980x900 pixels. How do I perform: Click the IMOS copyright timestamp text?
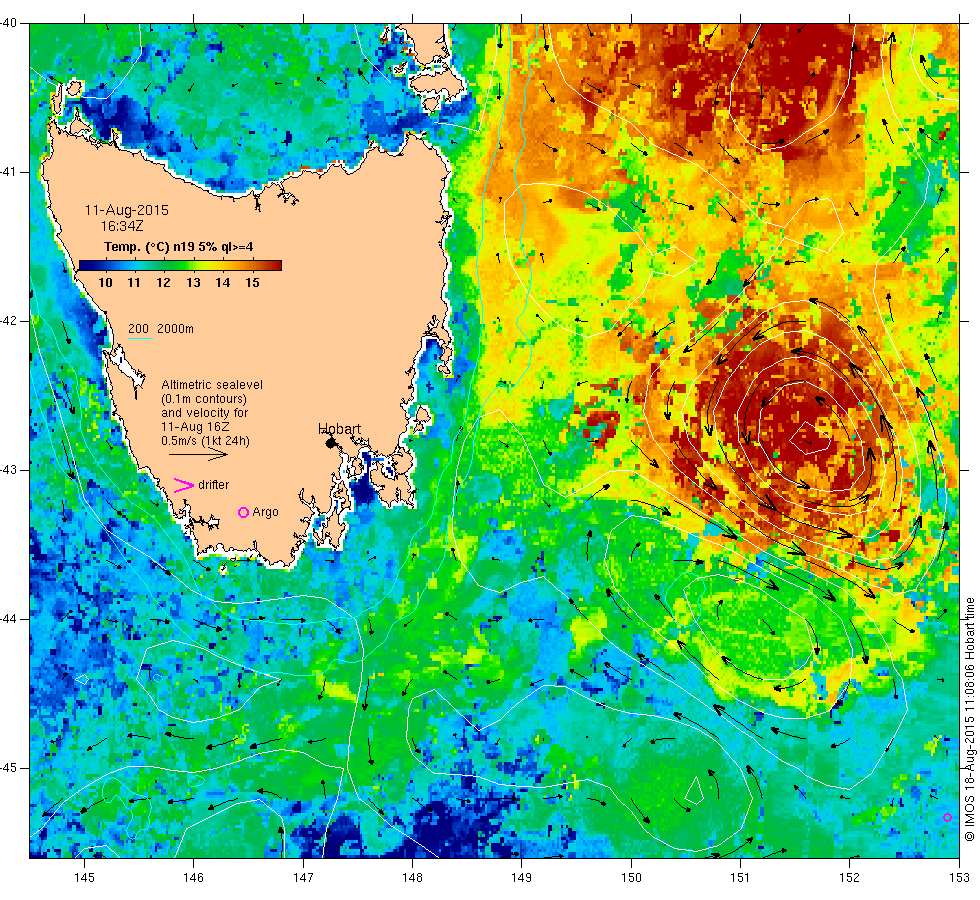coord(969,719)
